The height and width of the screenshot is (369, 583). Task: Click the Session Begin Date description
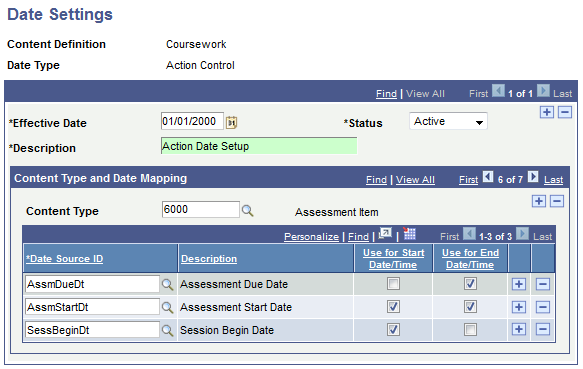click(x=227, y=330)
